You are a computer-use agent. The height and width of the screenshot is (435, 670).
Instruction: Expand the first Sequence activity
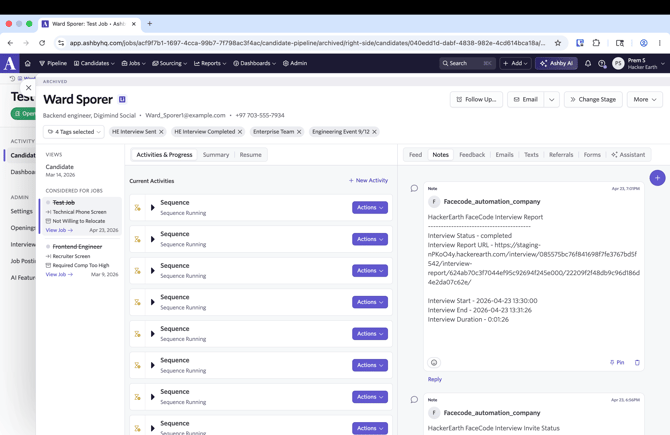pyautogui.click(x=153, y=208)
